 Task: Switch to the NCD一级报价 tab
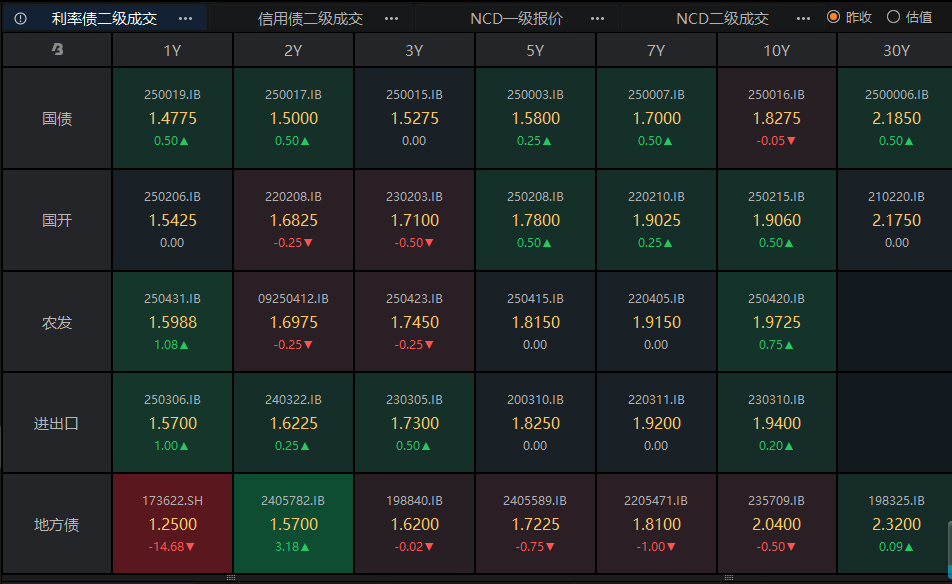coord(516,18)
